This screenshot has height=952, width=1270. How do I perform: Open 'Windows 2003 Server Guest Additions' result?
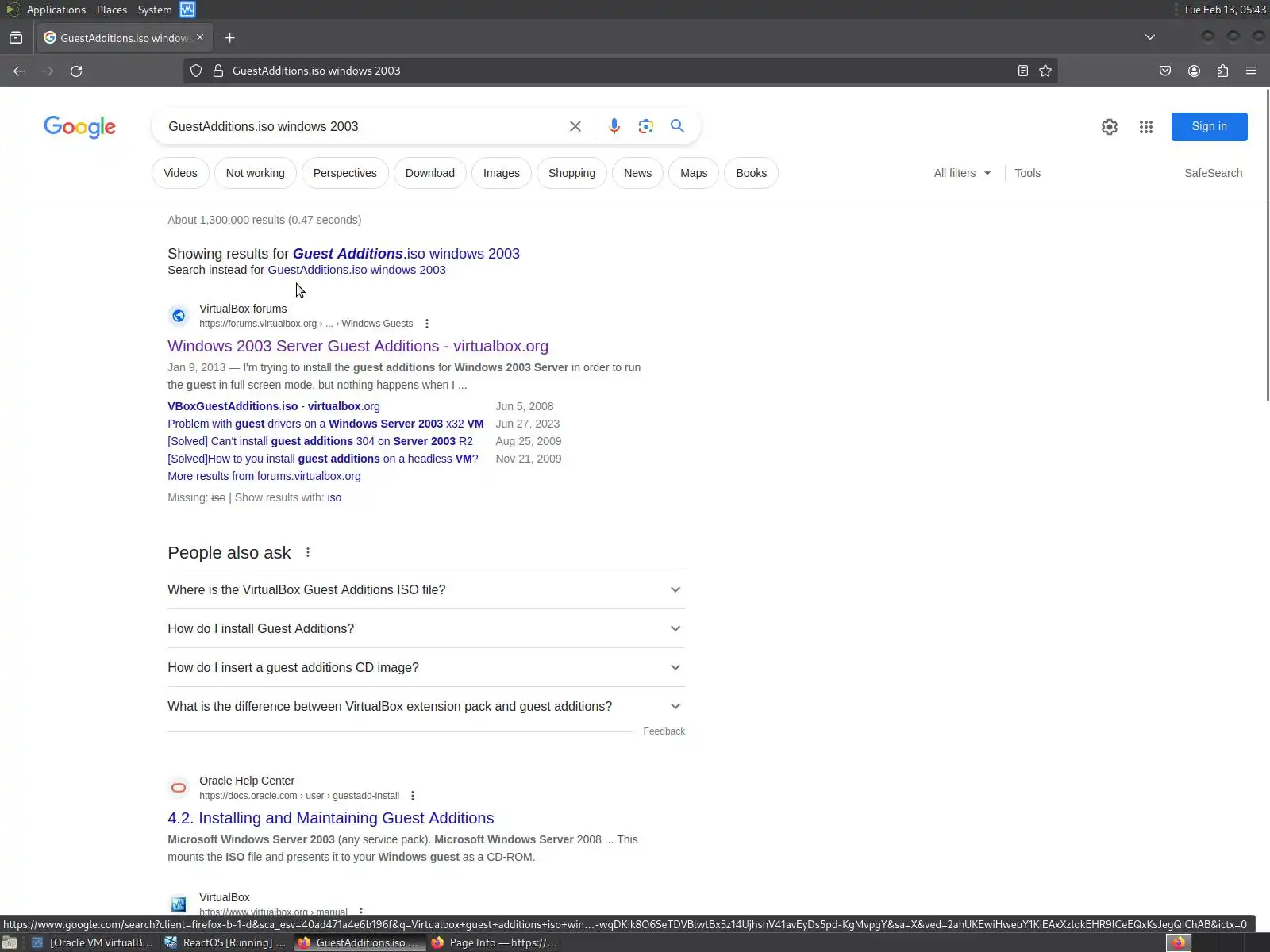(358, 346)
